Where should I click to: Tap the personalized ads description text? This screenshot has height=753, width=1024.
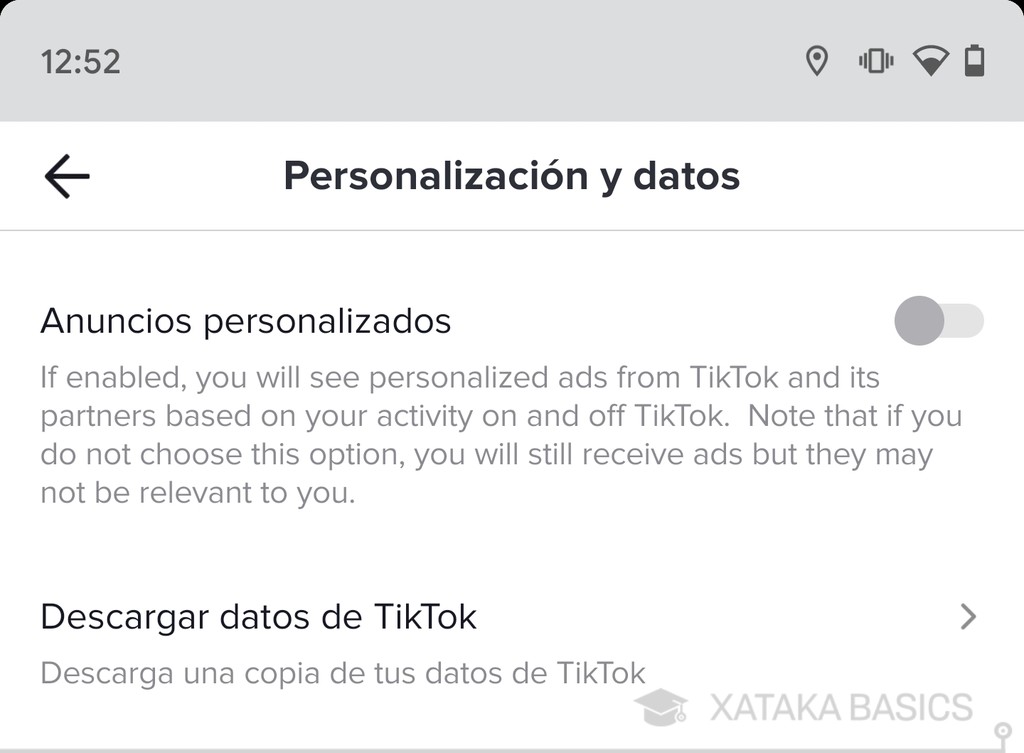click(x=500, y=435)
